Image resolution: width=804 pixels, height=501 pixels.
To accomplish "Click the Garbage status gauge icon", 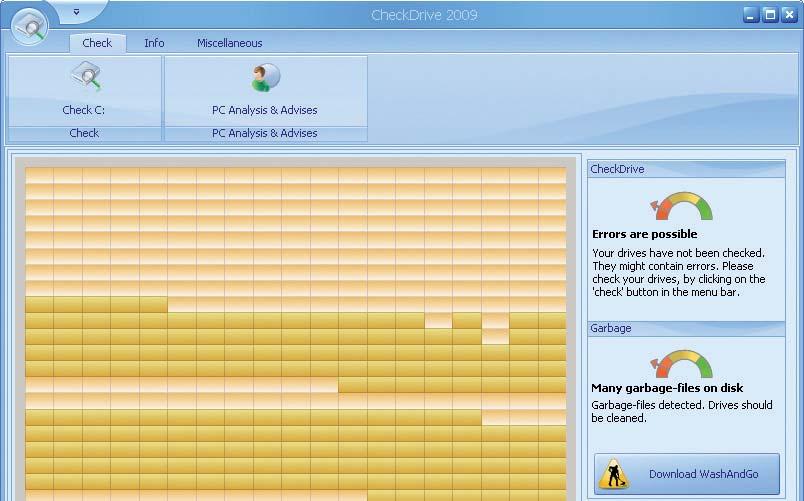I will (681, 364).
